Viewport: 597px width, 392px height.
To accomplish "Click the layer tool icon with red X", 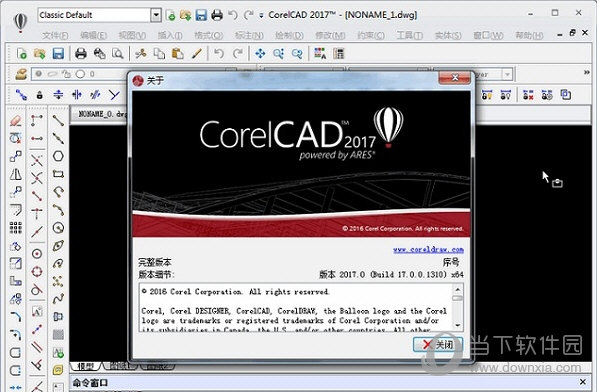I will click(528, 95).
